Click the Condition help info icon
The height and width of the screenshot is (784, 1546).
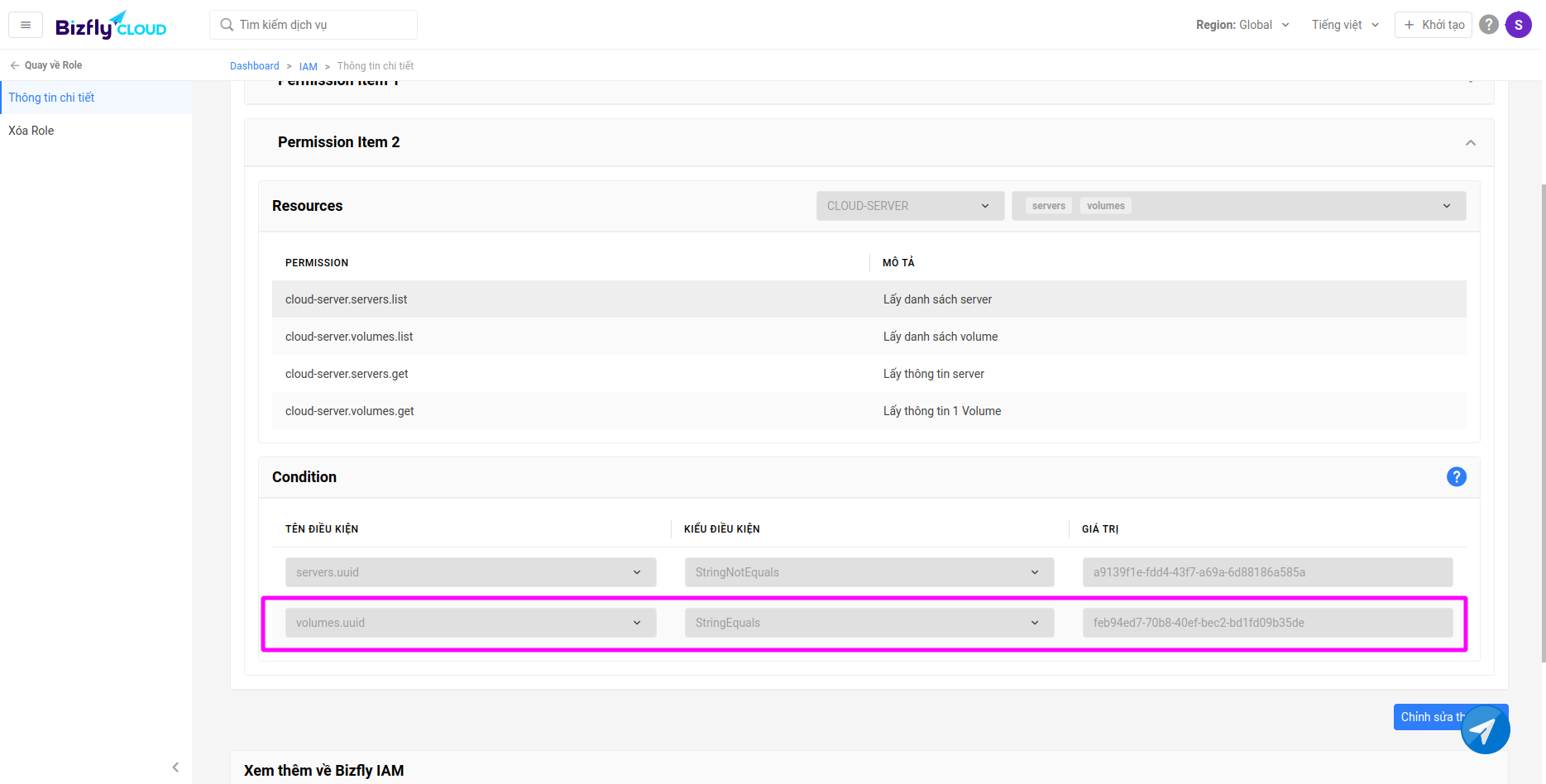(1456, 477)
